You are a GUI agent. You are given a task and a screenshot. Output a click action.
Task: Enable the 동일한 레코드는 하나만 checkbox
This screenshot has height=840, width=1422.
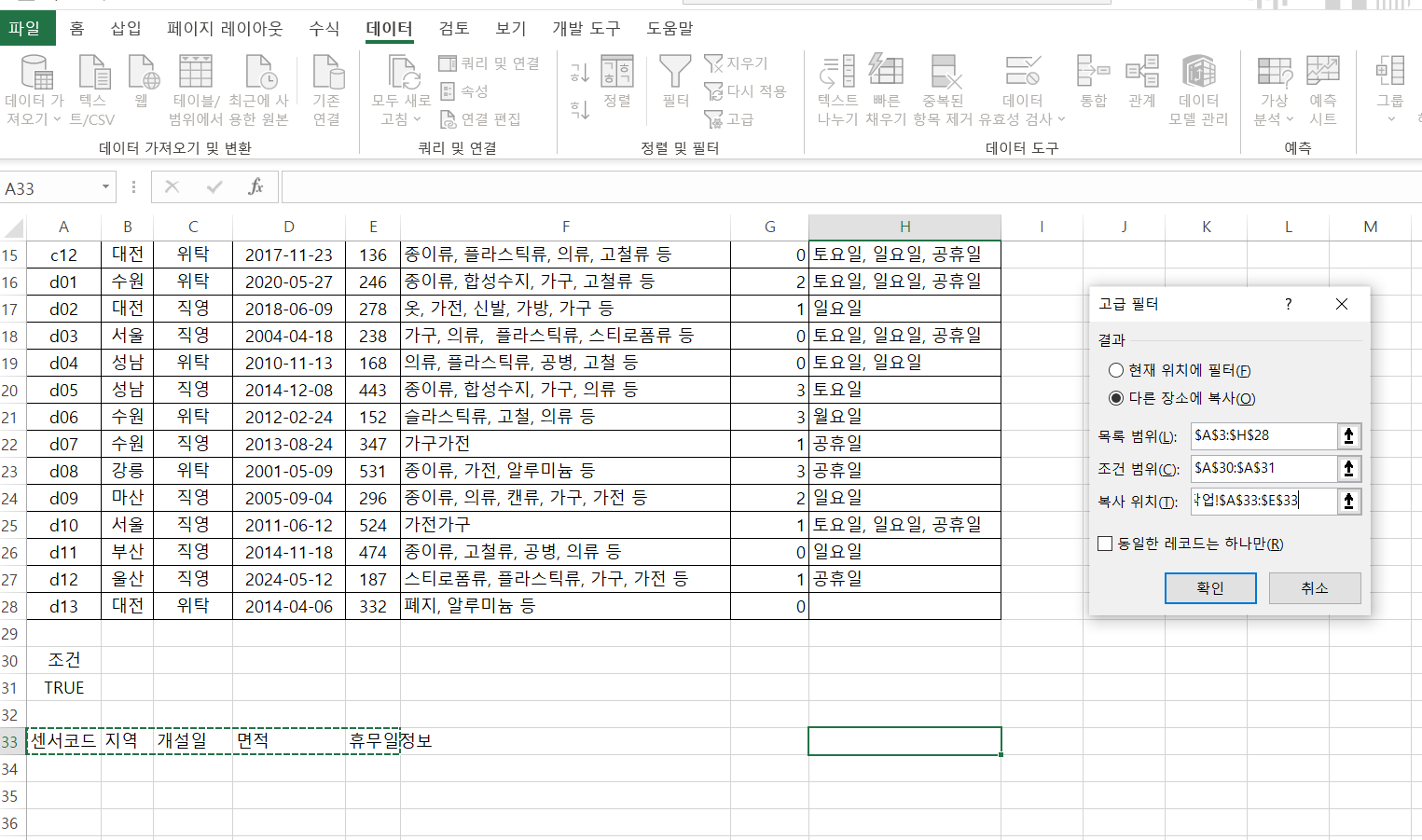pos(1105,544)
